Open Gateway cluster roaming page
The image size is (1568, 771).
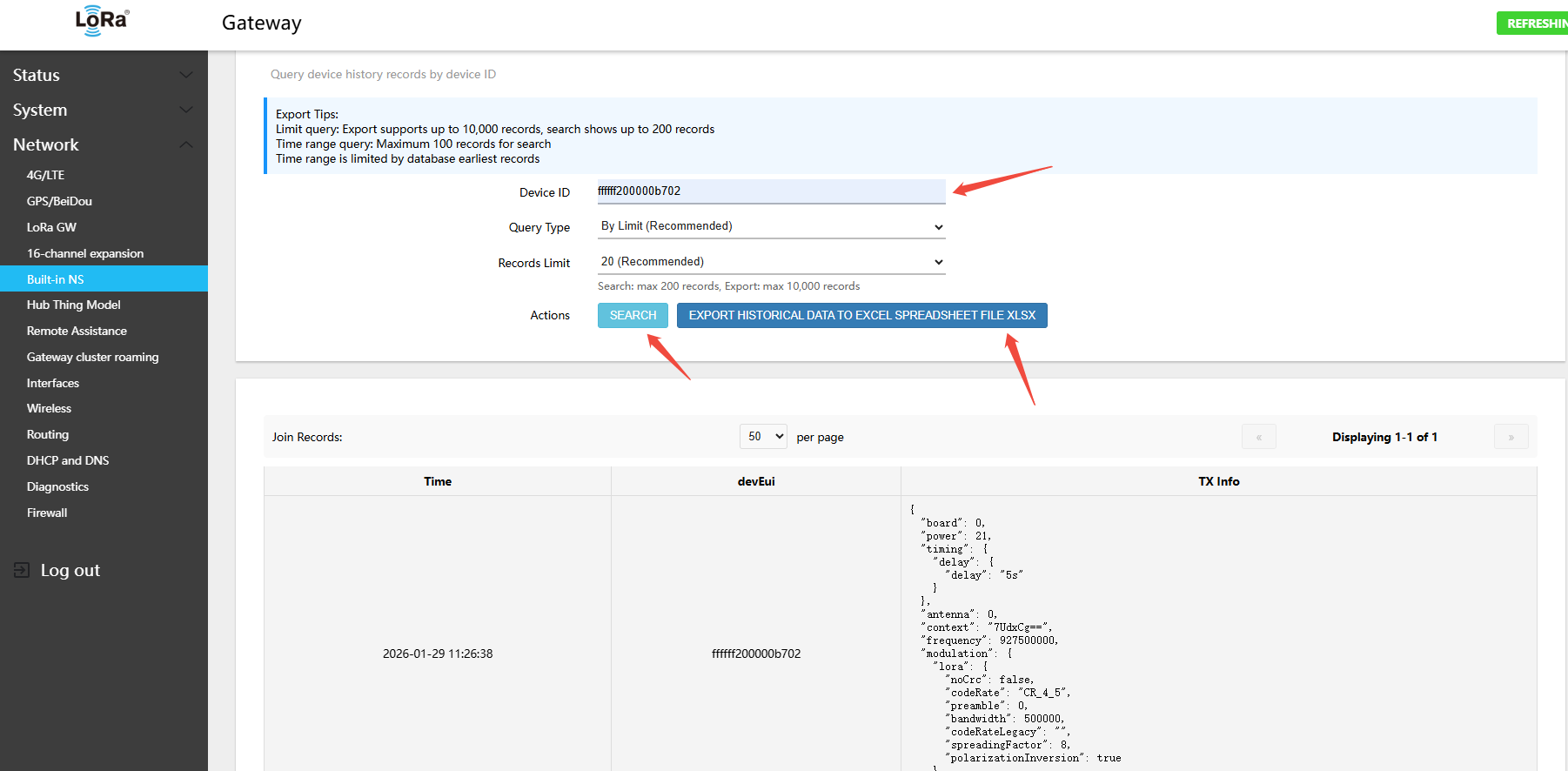[x=93, y=357]
